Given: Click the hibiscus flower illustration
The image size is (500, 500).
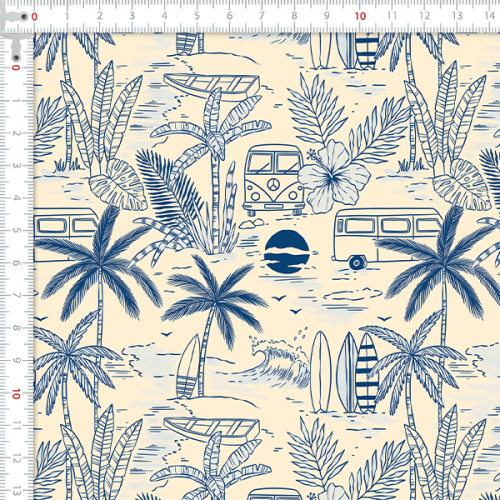Looking at the screenshot, I should coord(333,176).
